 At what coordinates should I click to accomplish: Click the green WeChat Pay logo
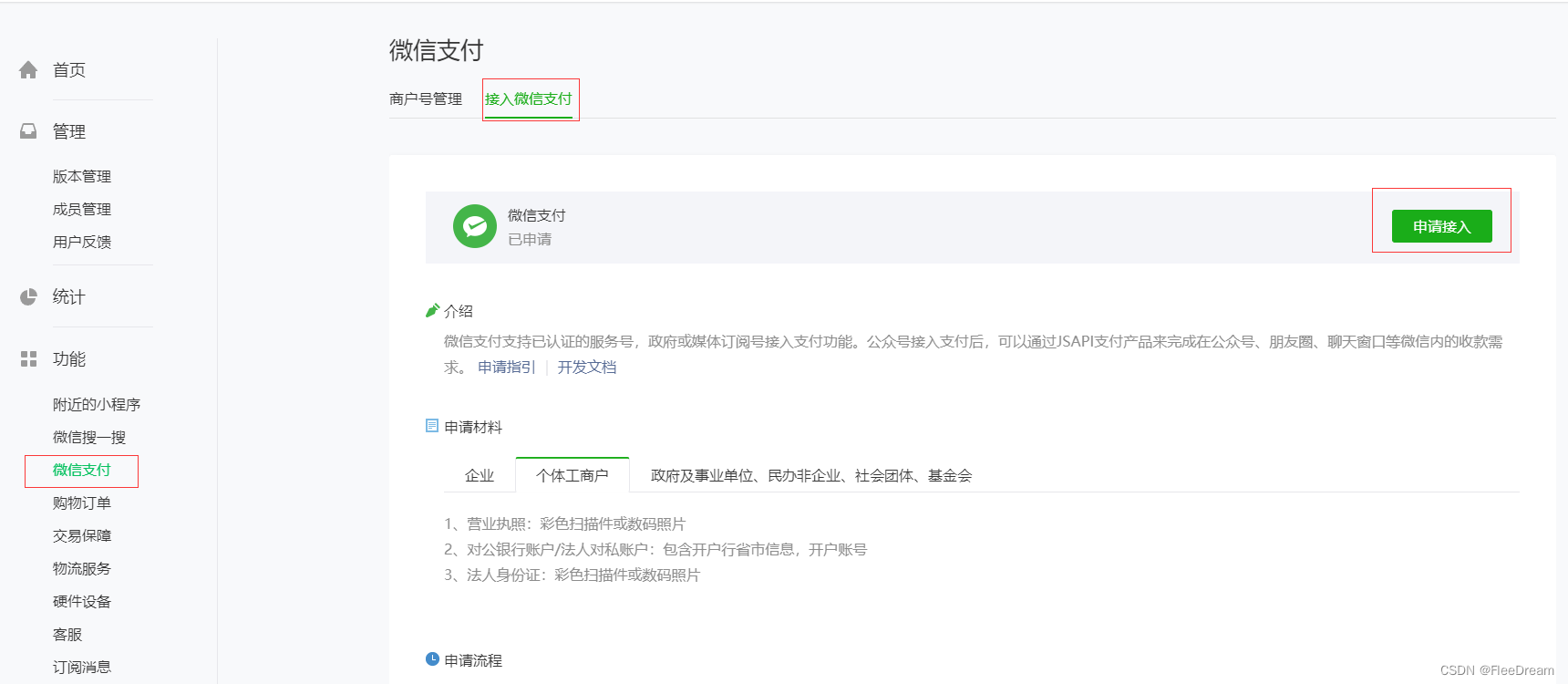click(475, 226)
